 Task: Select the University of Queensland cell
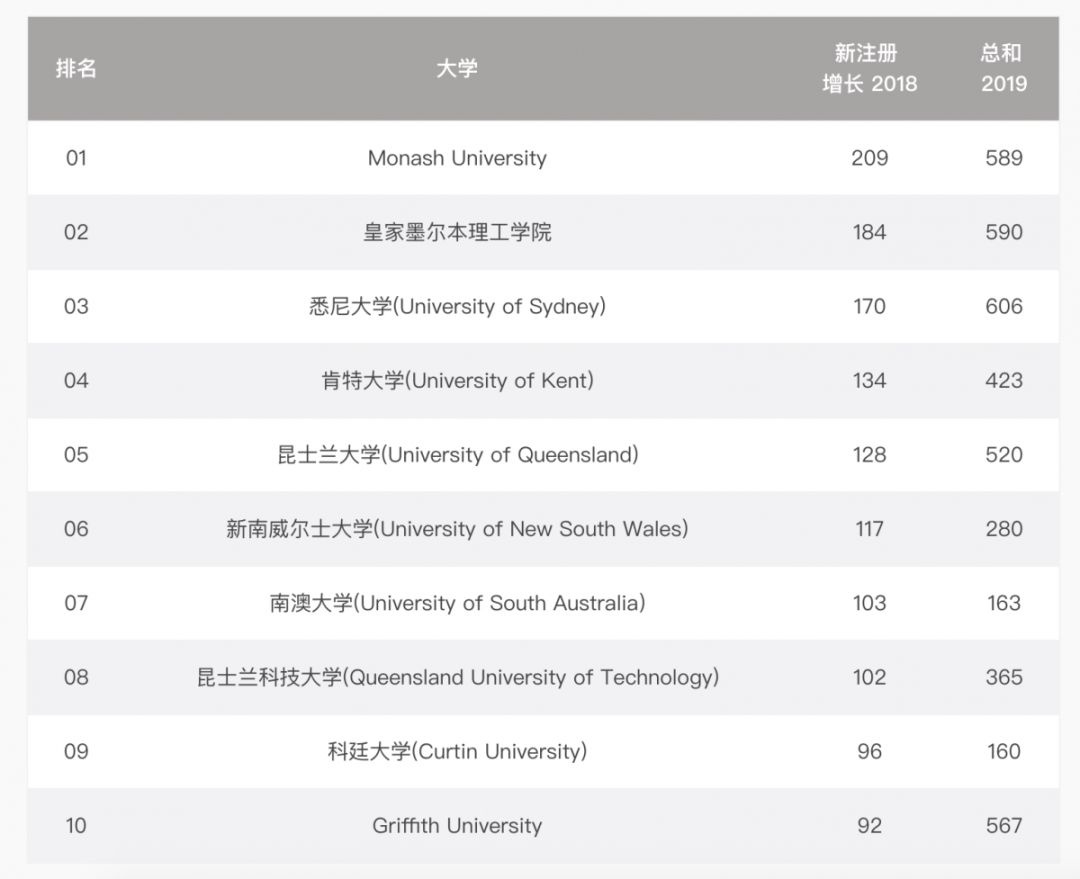click(x=457, y=455)
